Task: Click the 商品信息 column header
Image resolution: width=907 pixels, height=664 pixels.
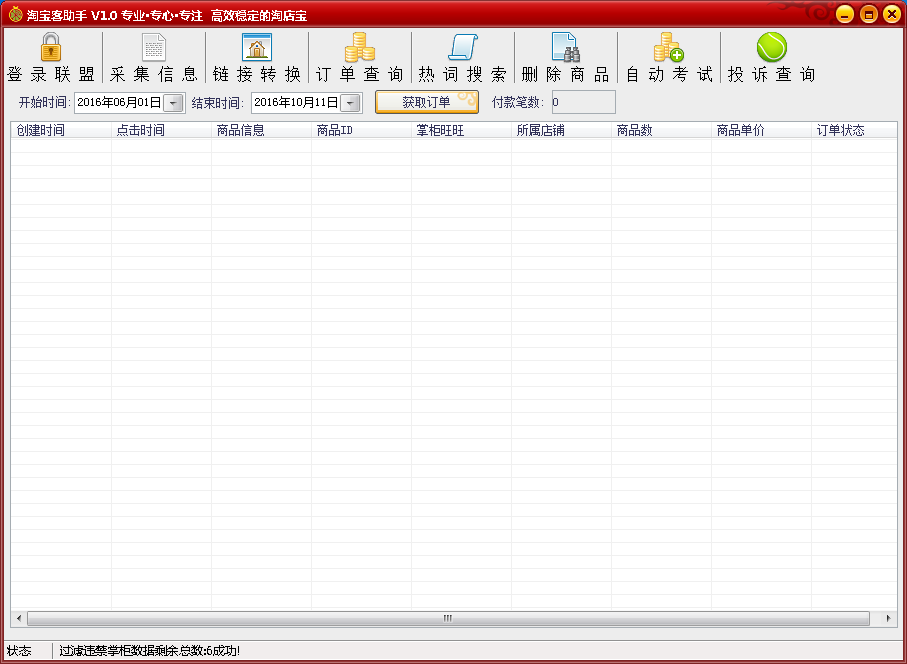Action: point(261,131)
